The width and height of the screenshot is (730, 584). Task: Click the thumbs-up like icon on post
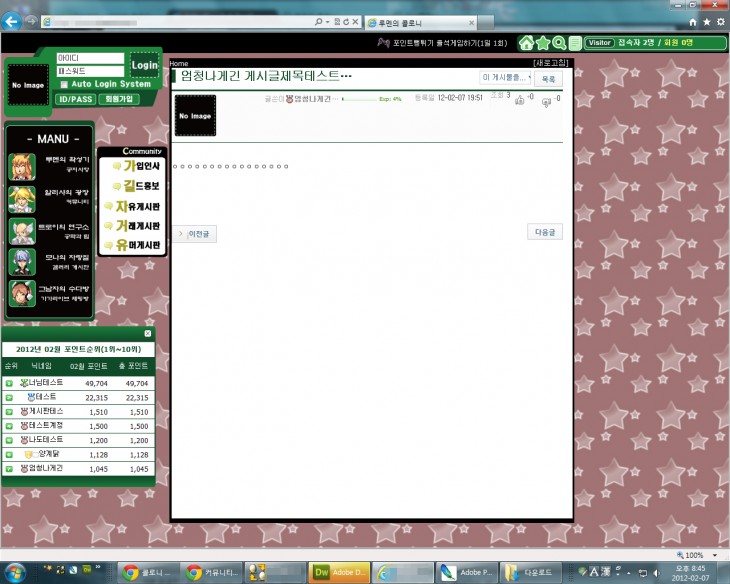[x=519, y=100]
